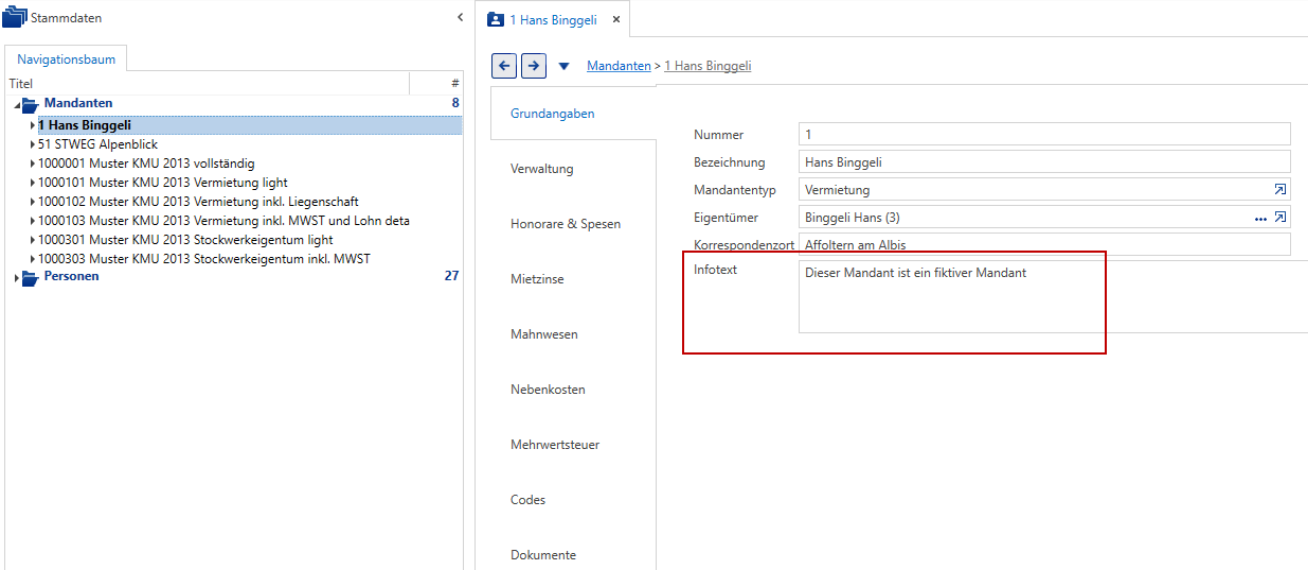Screen dimensions: 1308x570
Task: Expand the 1 Hans Binggeli node
Action: [33, 126]
